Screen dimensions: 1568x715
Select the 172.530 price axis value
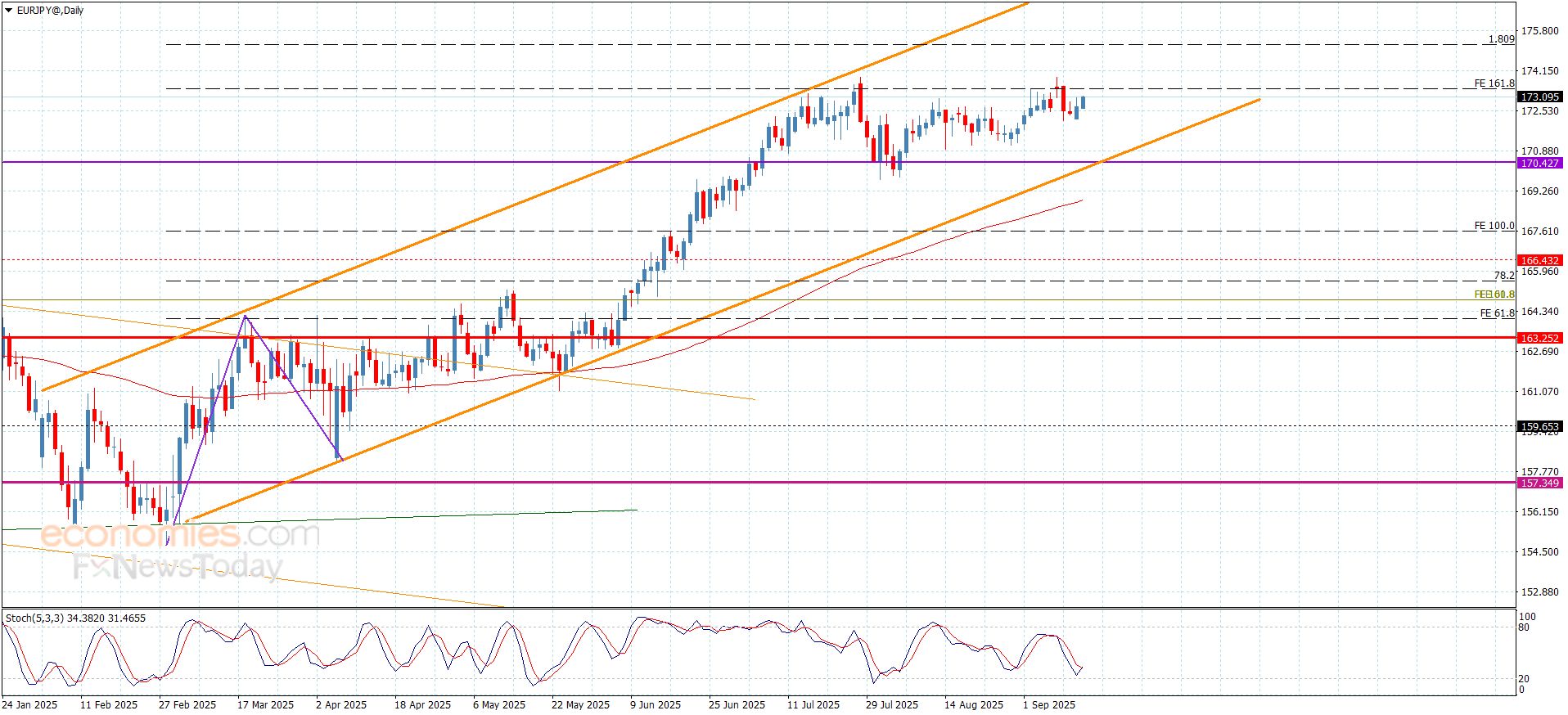point(1539,110)
